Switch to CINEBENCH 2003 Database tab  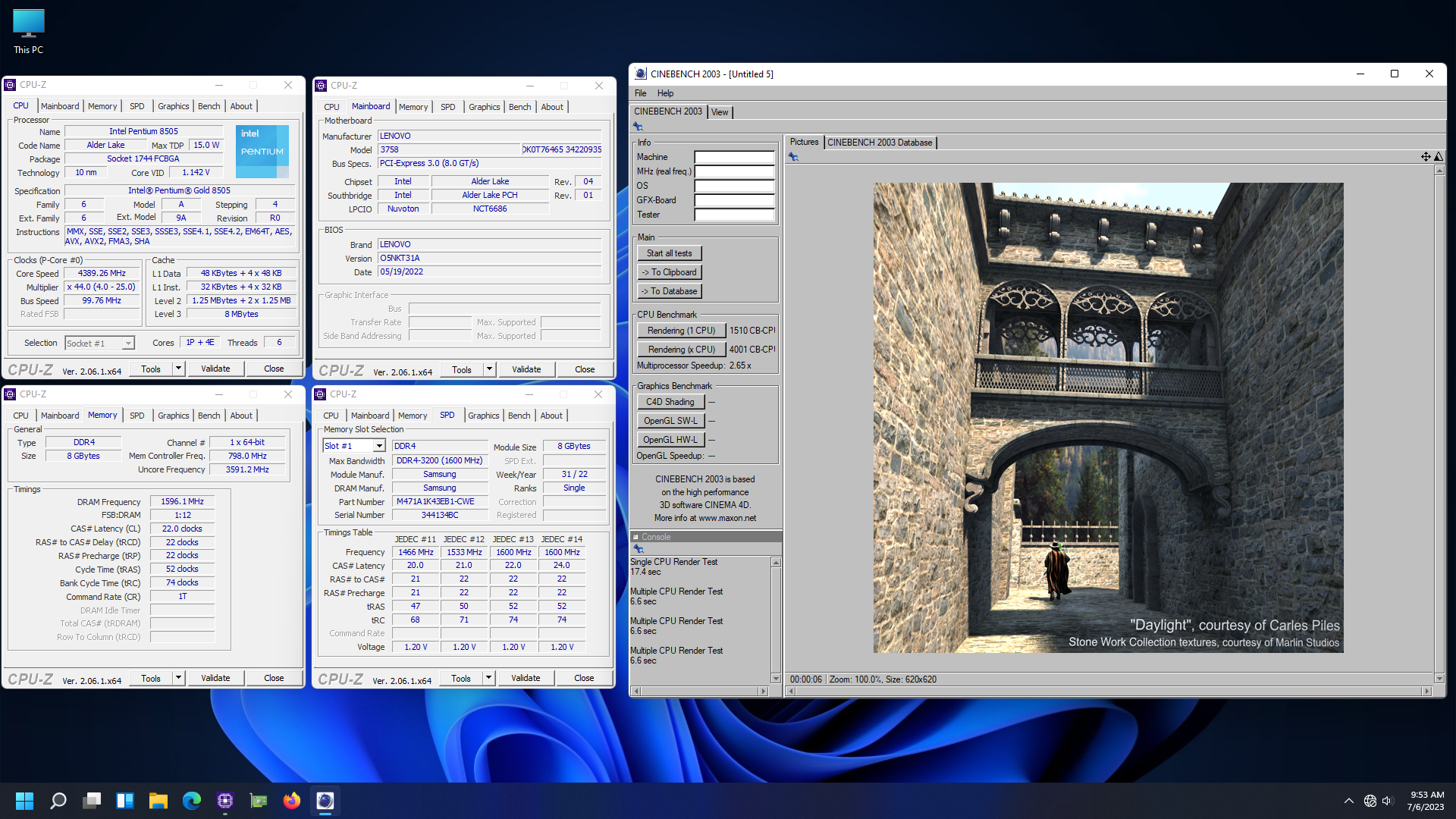pyautogui.click(x=880, y=143)
